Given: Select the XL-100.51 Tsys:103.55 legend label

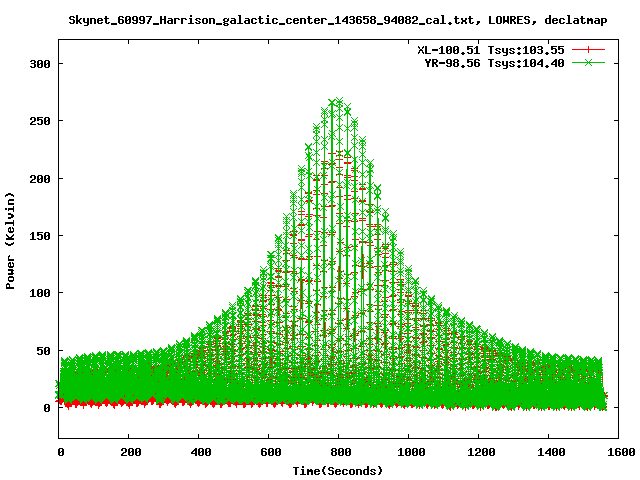Looking at the screenshot, I should [491, 49].
